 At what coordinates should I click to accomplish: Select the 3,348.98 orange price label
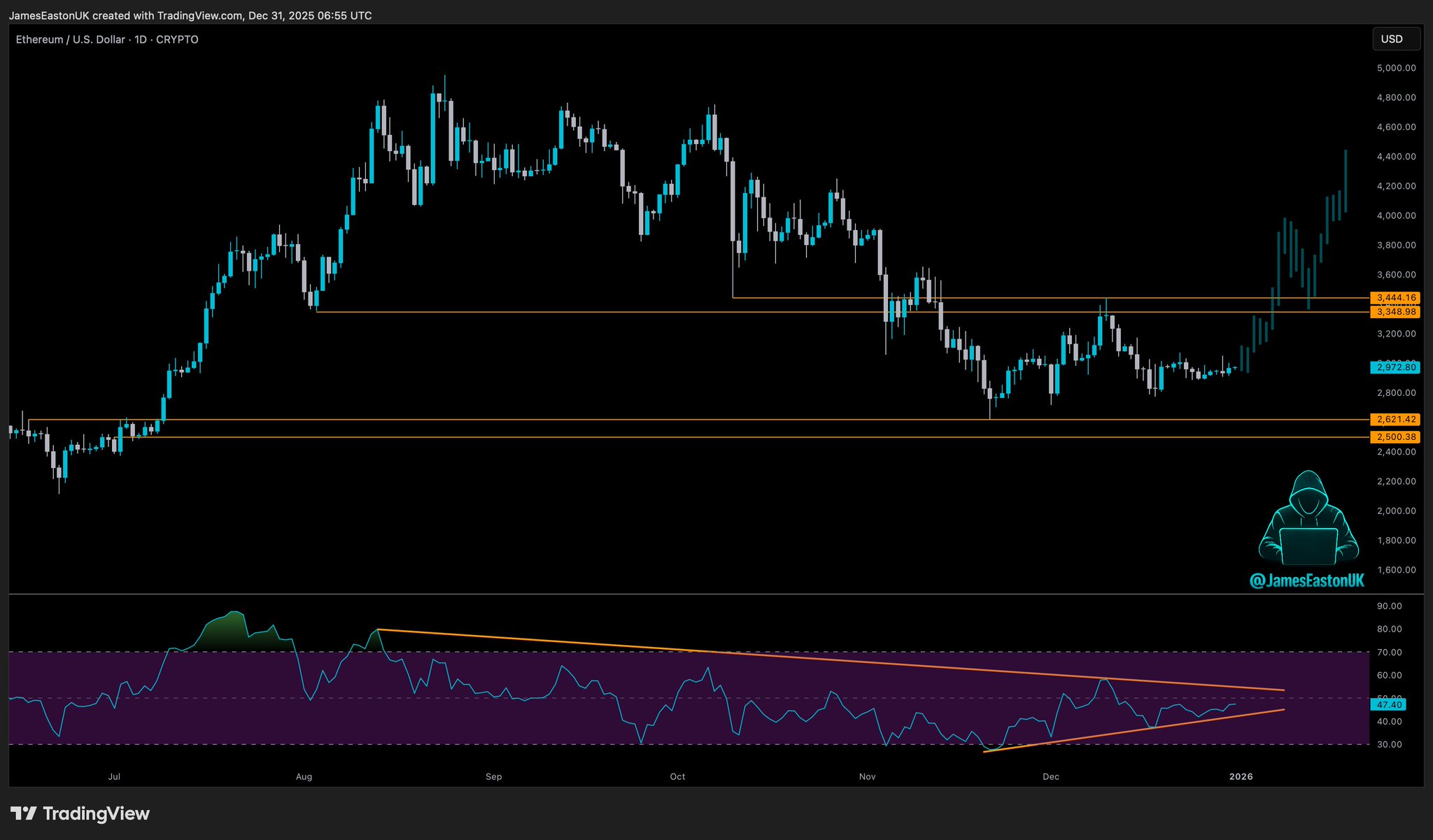[x=1395, y=312]
